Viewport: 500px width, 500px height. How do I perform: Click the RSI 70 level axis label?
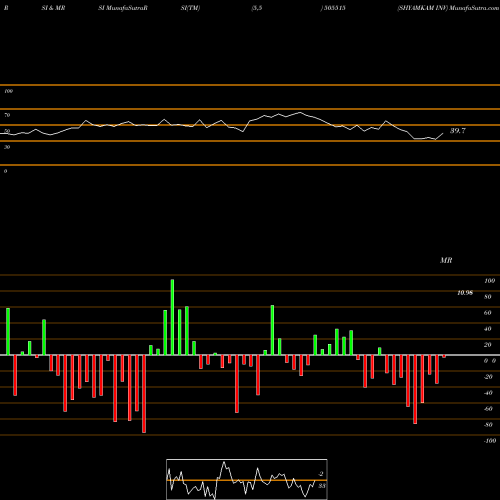point(7,115)
